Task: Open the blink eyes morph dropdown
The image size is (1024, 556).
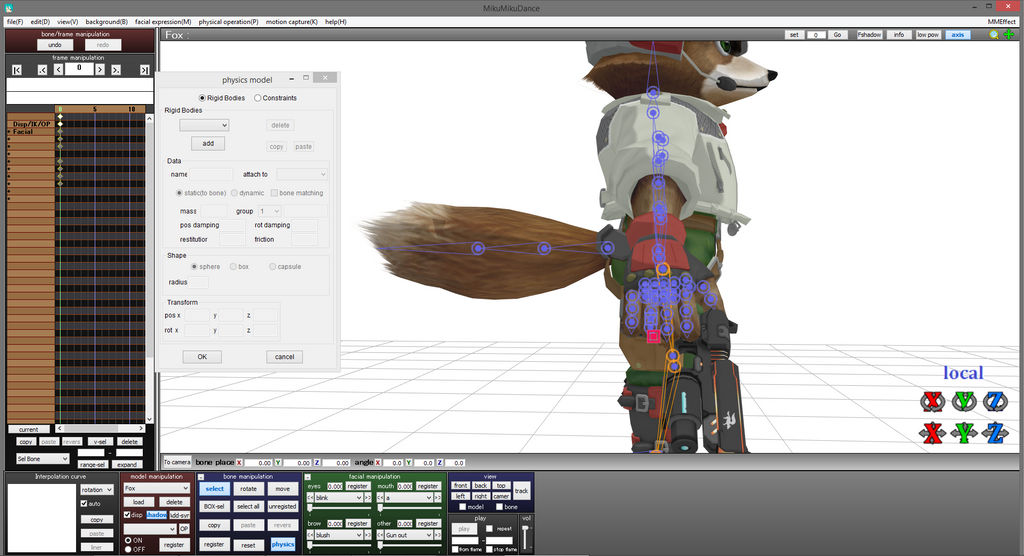Action: 338,498
